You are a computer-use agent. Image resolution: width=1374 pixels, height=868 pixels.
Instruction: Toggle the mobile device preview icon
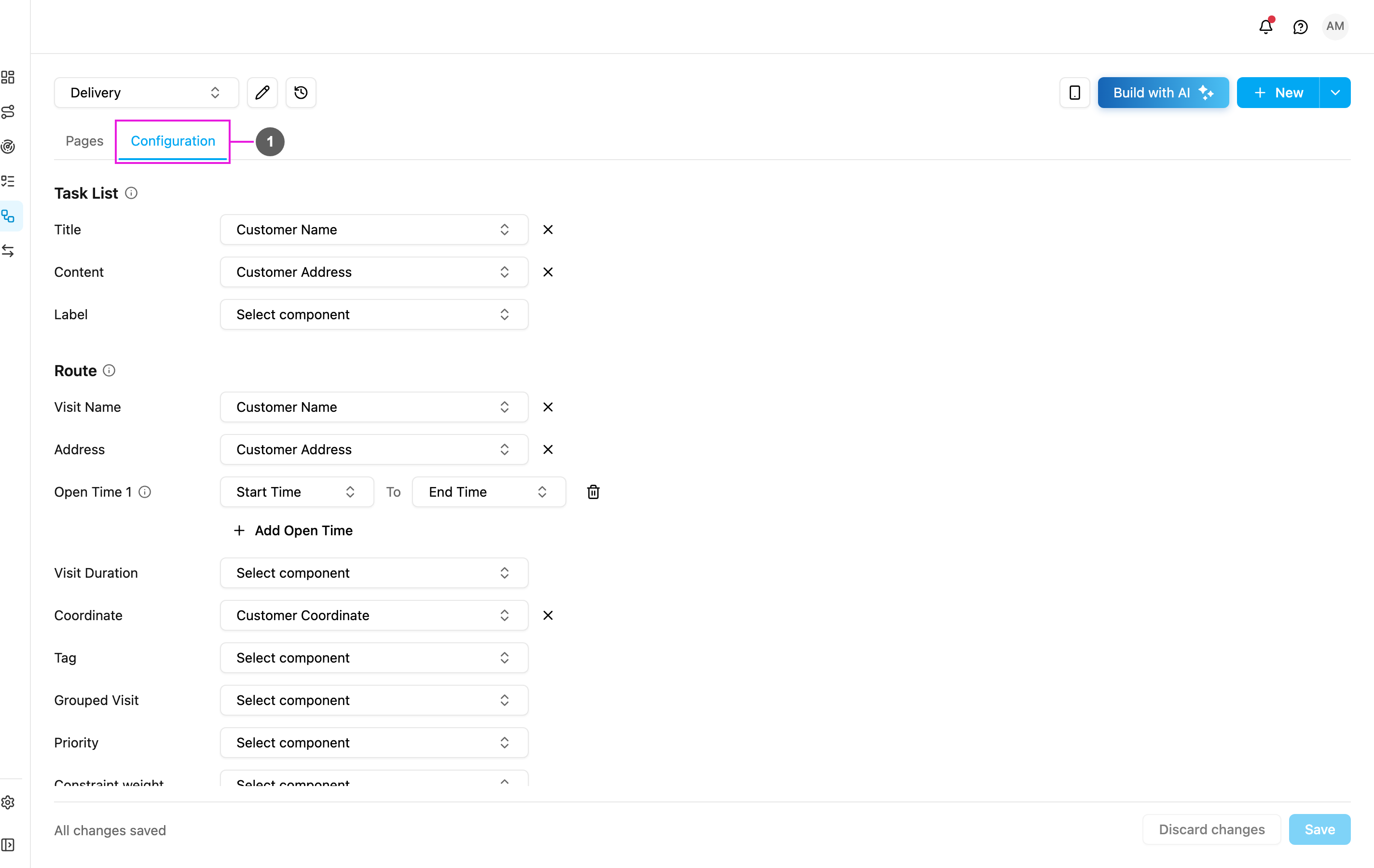1074,93
